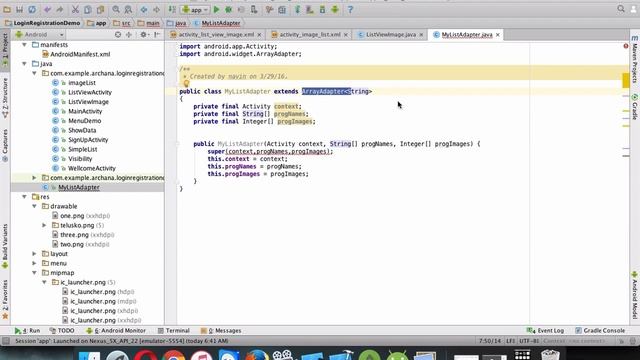Click the Paste icon
This screenshot has width=640, height=360.
[x=100, y=9]
